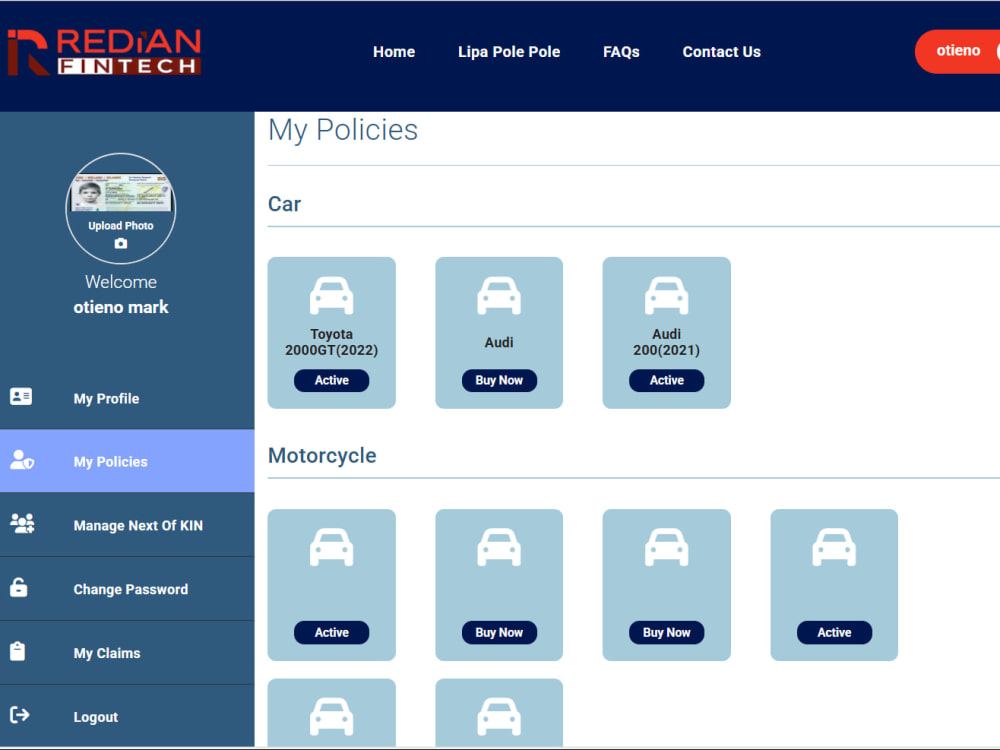Click the My Policies user shield icon
Screen dimensions: 1000x750
tap(22, 460)
